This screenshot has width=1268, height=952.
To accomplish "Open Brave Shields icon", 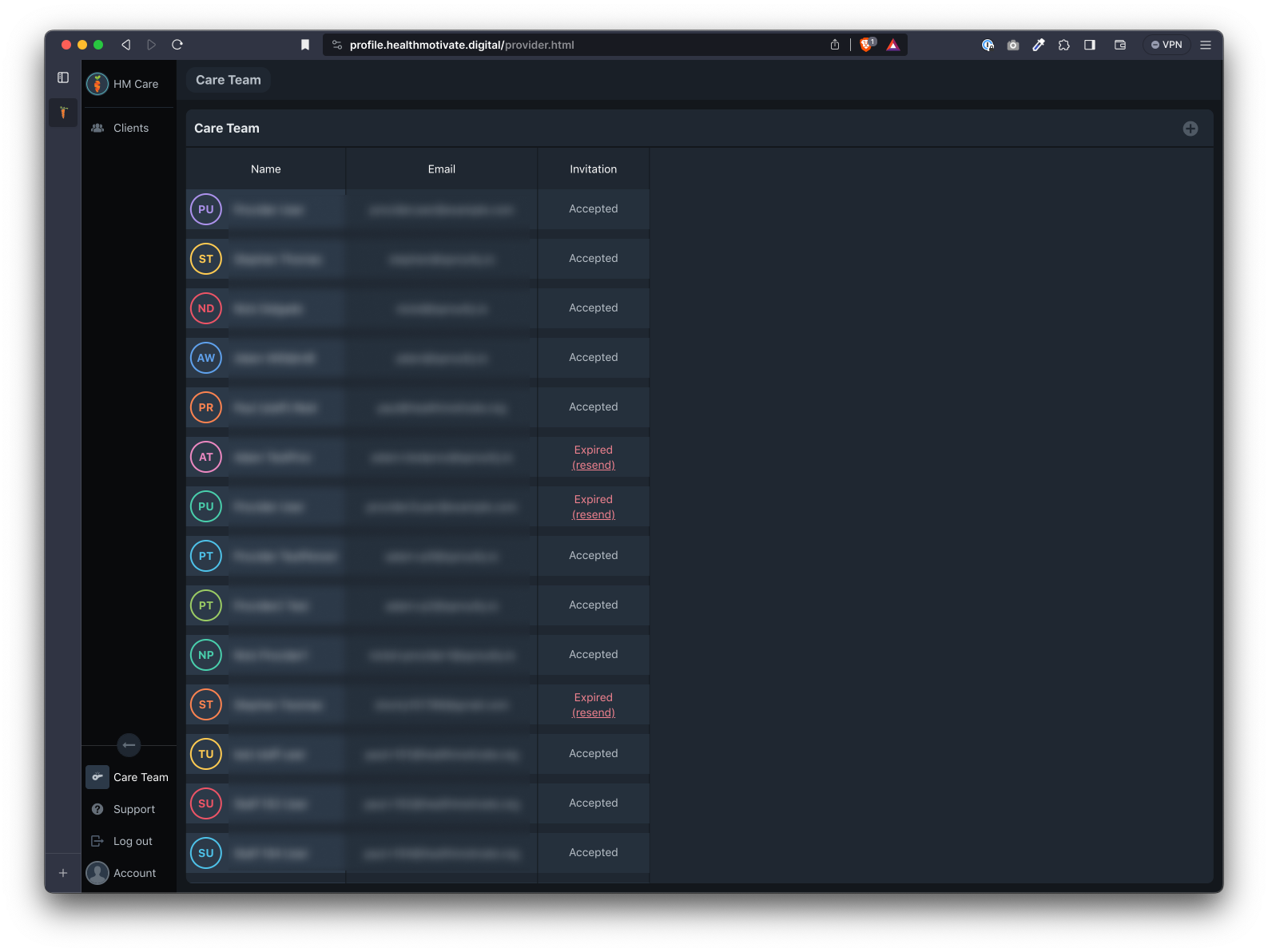I will coord(867,45).
